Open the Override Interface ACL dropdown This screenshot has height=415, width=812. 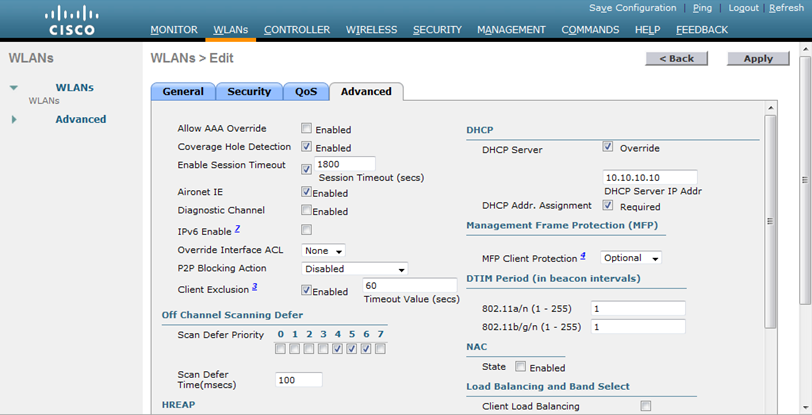coord(324,251)
